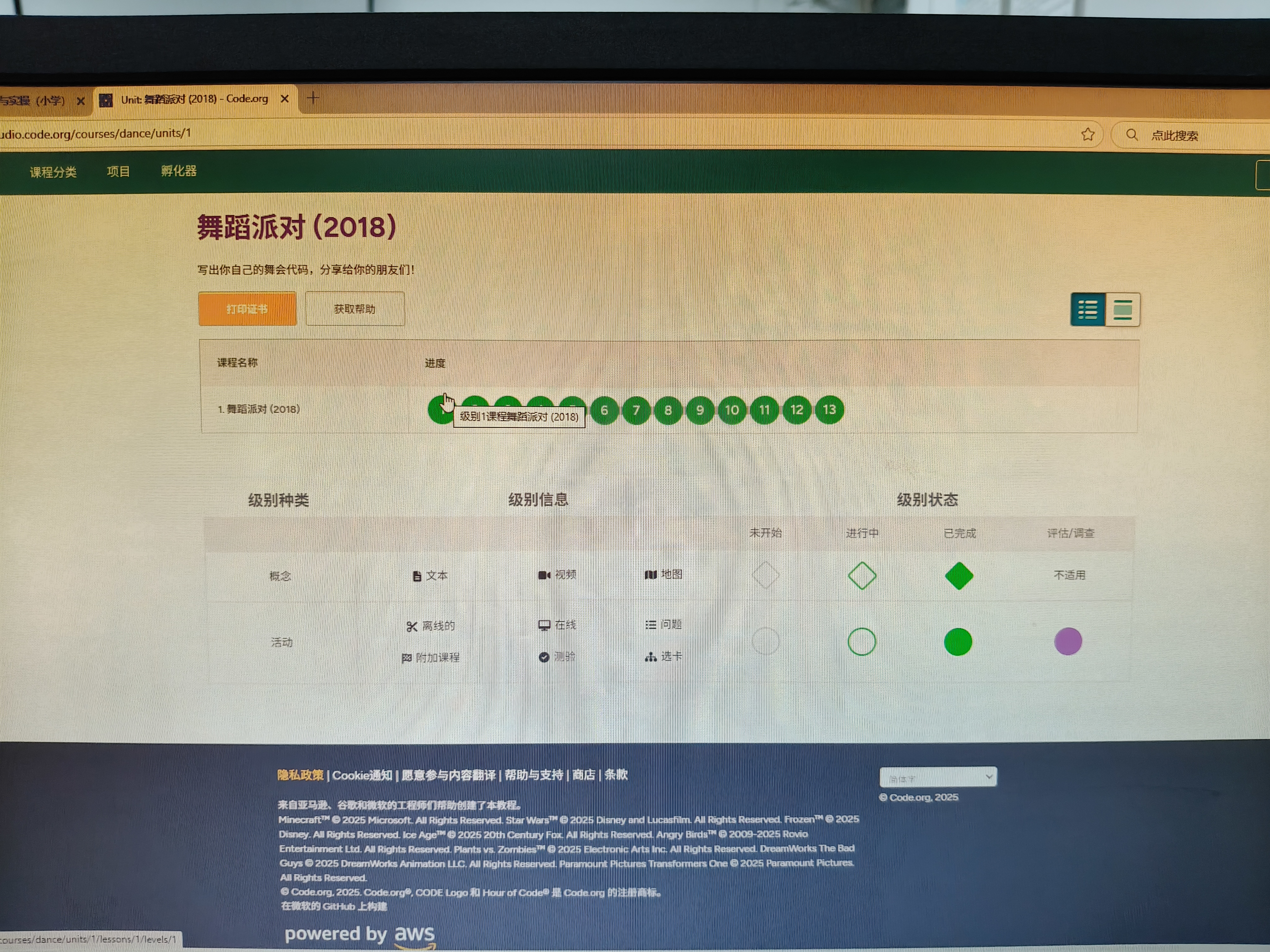Open the 商店 footer link

tap(584, 775)
